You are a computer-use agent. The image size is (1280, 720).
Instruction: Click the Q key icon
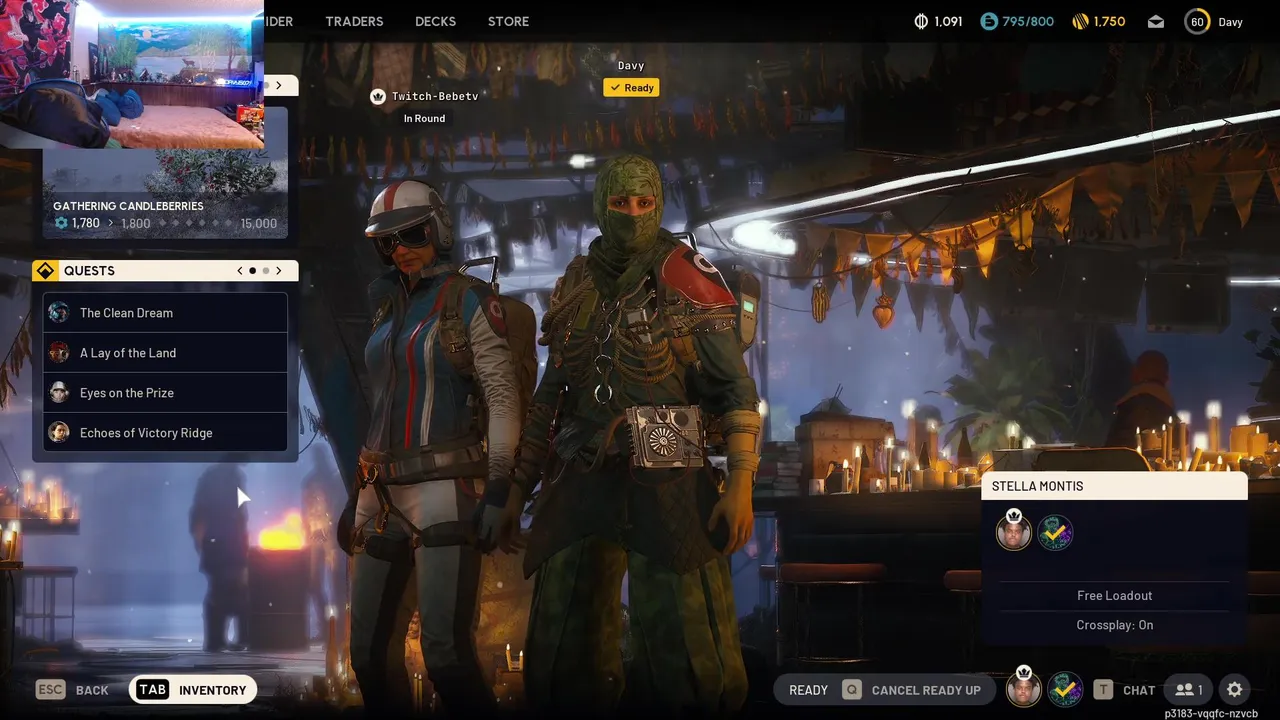(x=852, y=689)
